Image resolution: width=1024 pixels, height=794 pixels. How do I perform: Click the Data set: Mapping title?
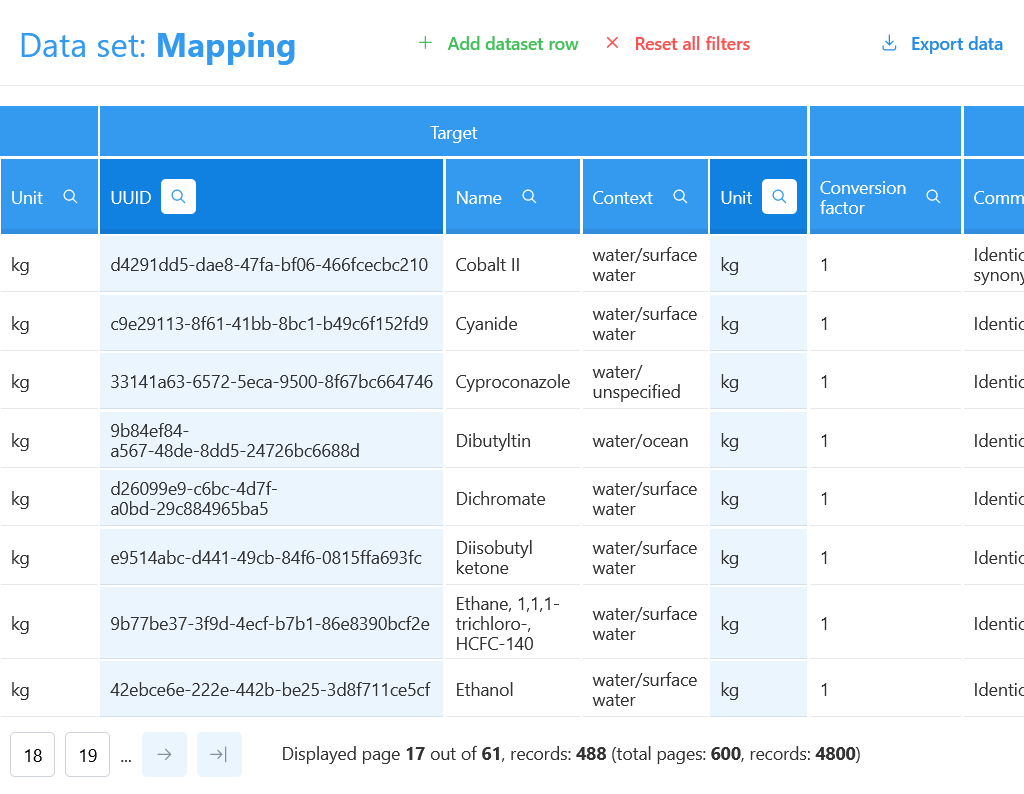(x=157, y=46)
